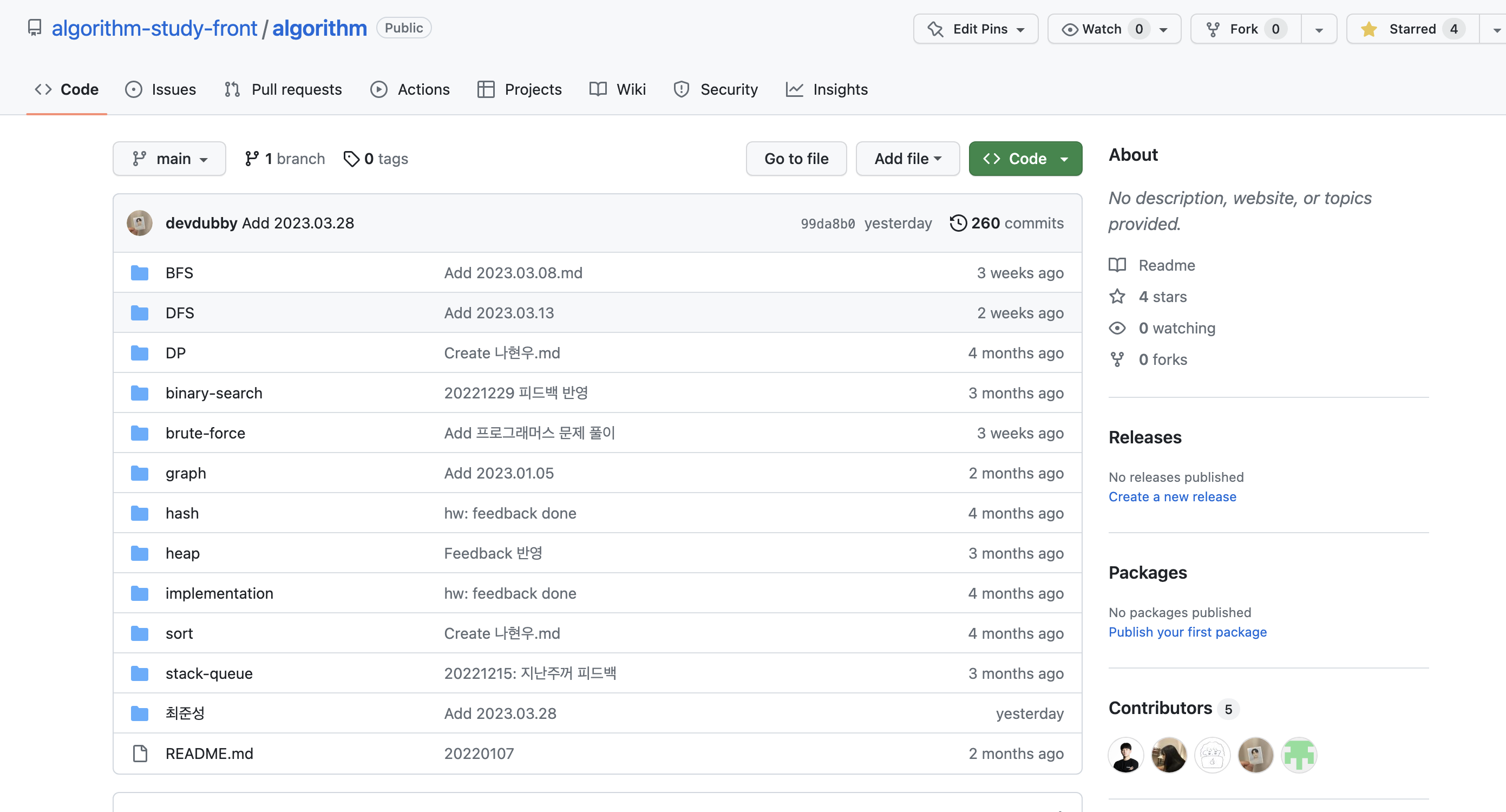Click the devdubby avatar in commit header
The image size is (1506, 812).
139,222
